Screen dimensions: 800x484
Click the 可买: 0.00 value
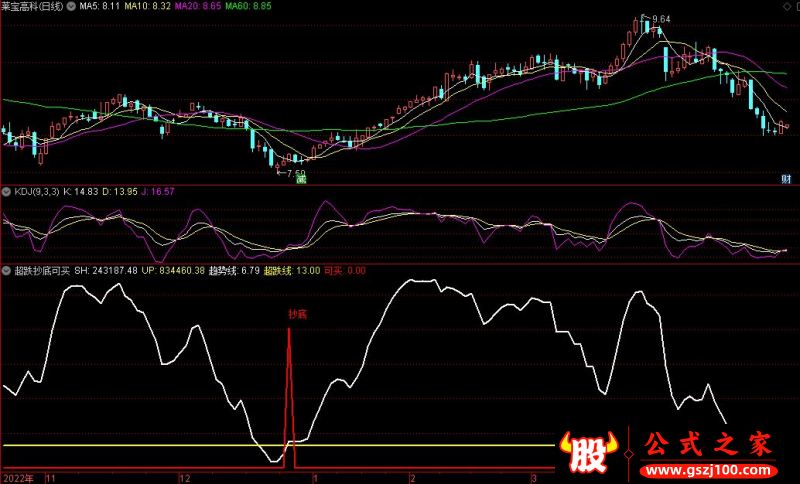click(345, 271)
